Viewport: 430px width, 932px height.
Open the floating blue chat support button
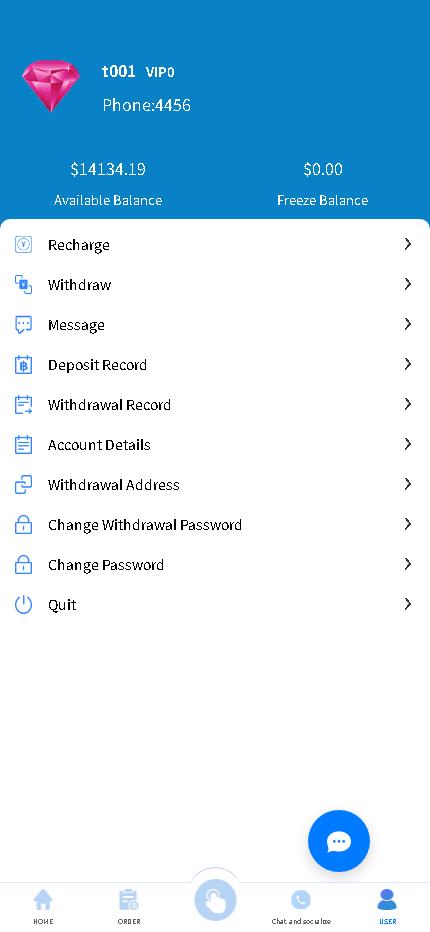click(339, 841)
